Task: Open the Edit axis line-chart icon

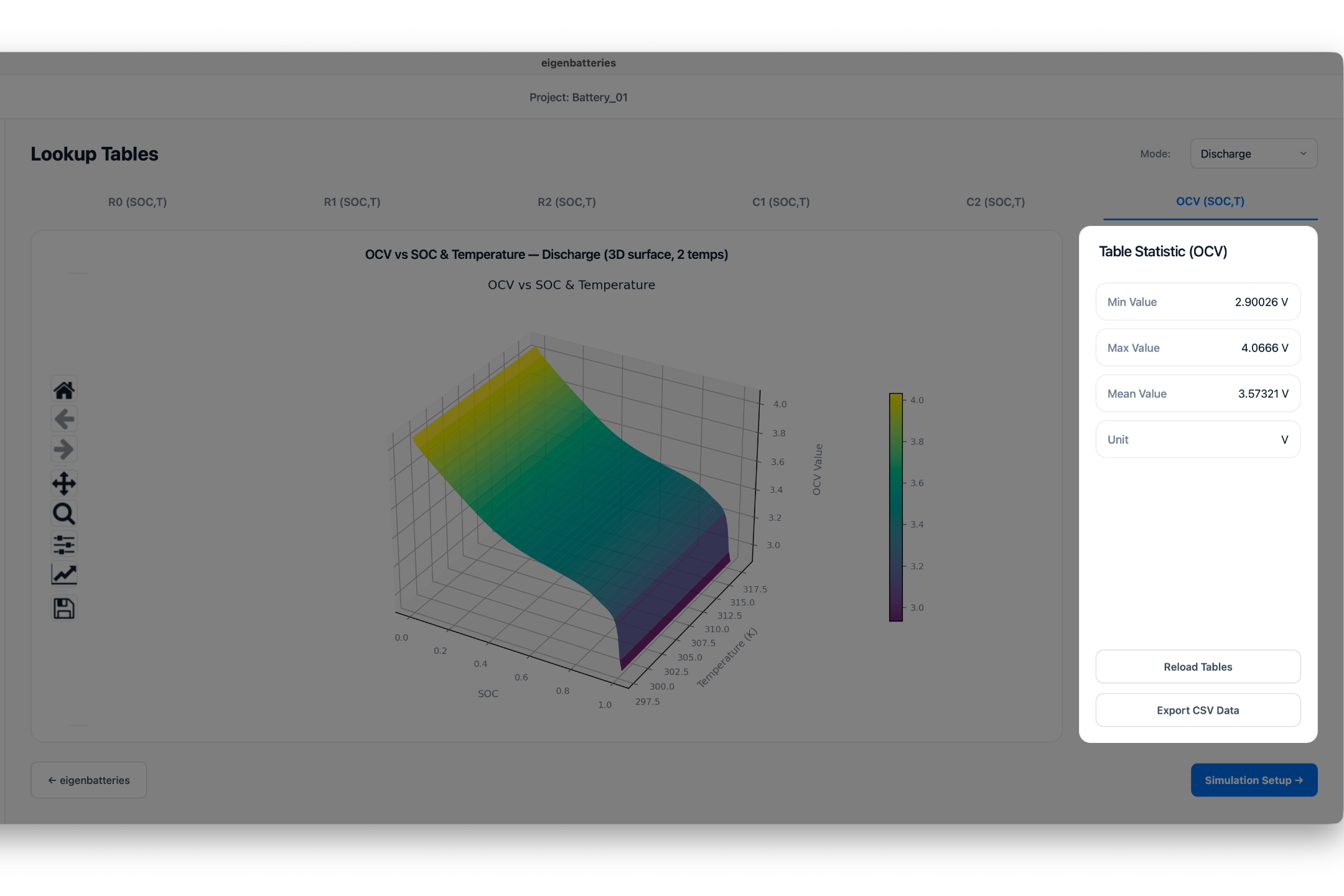Action: click(x=64, y=574)
